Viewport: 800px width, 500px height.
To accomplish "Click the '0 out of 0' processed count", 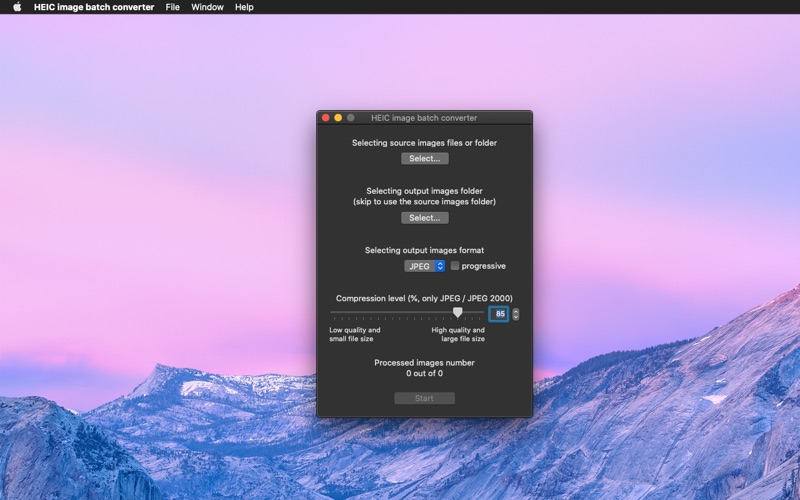I will [x=424, y=373].
